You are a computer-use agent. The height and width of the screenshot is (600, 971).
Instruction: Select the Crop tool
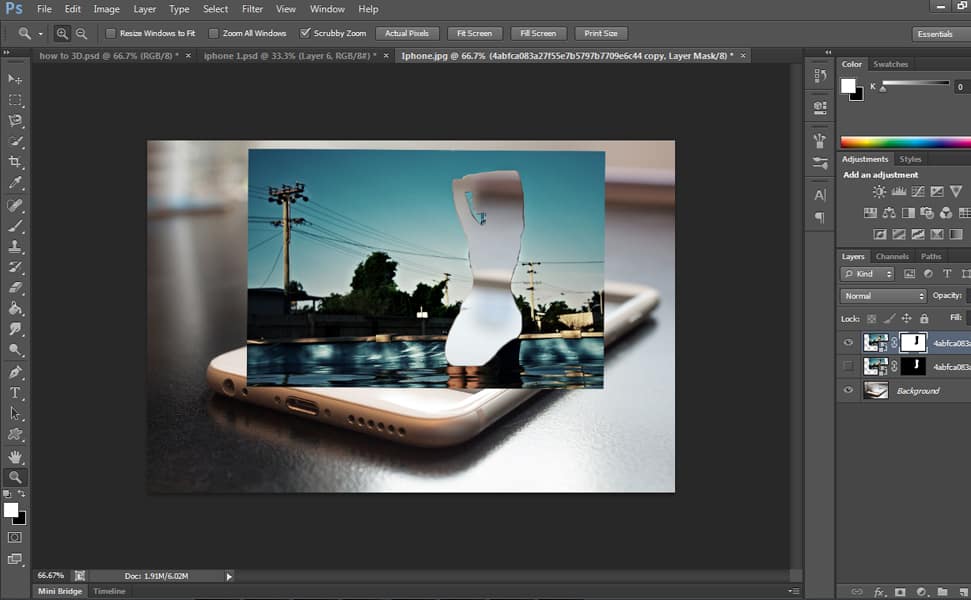click(x=15, y=162)
